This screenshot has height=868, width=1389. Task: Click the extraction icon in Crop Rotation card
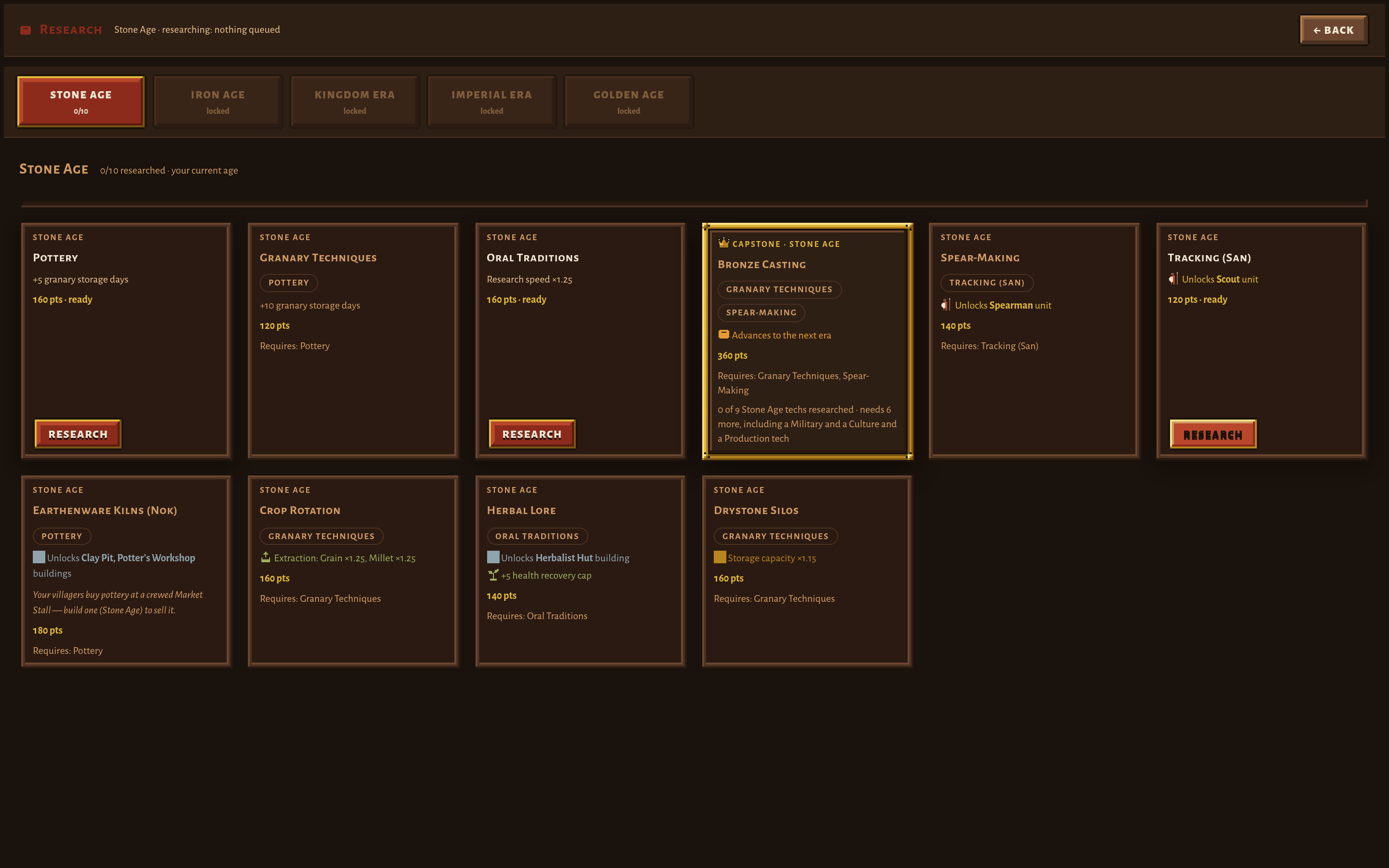pyautogui.click(x=266, y=557)
